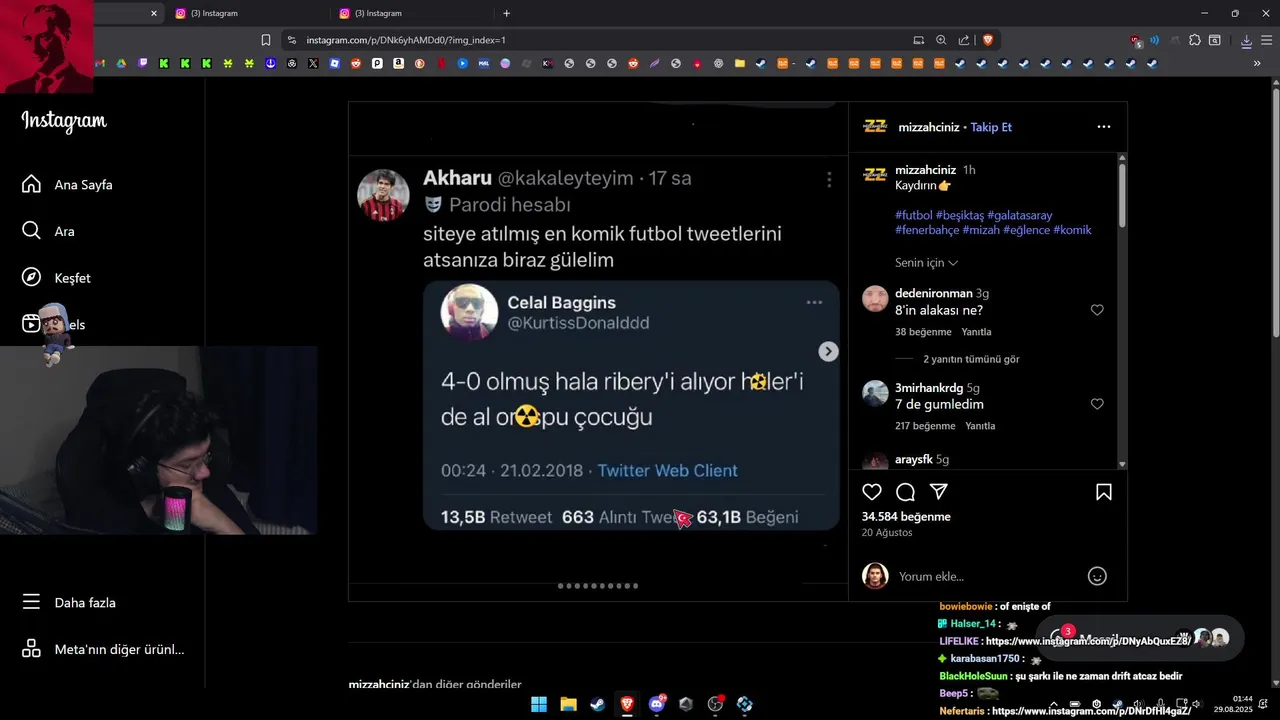Open the post's three-dot options menu
Viewport: 1280px width, 720px height.
click(x=1104, y=127)
